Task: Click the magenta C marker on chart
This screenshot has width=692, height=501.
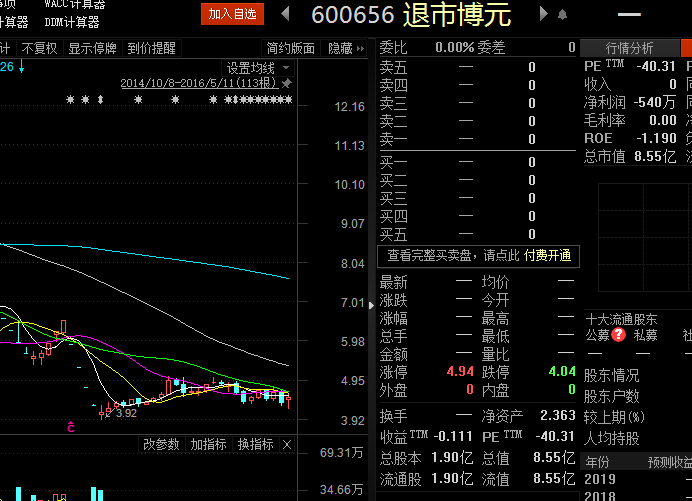Action: (71, 427)
